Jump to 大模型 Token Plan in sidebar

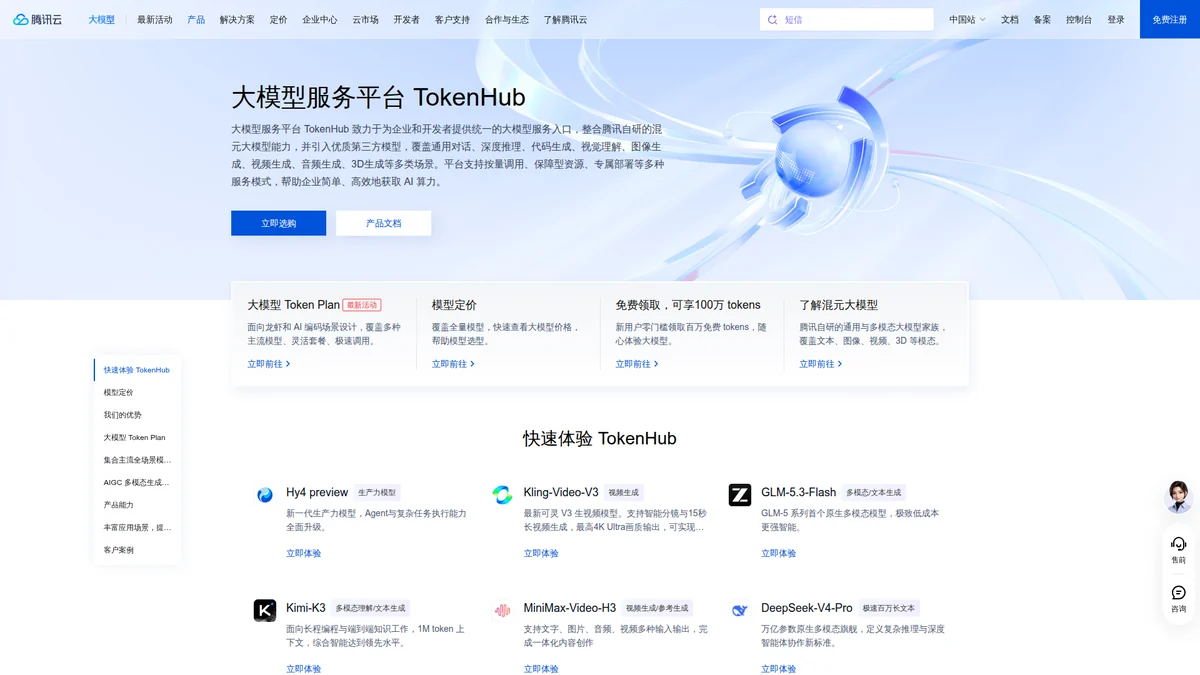(137, 437)
